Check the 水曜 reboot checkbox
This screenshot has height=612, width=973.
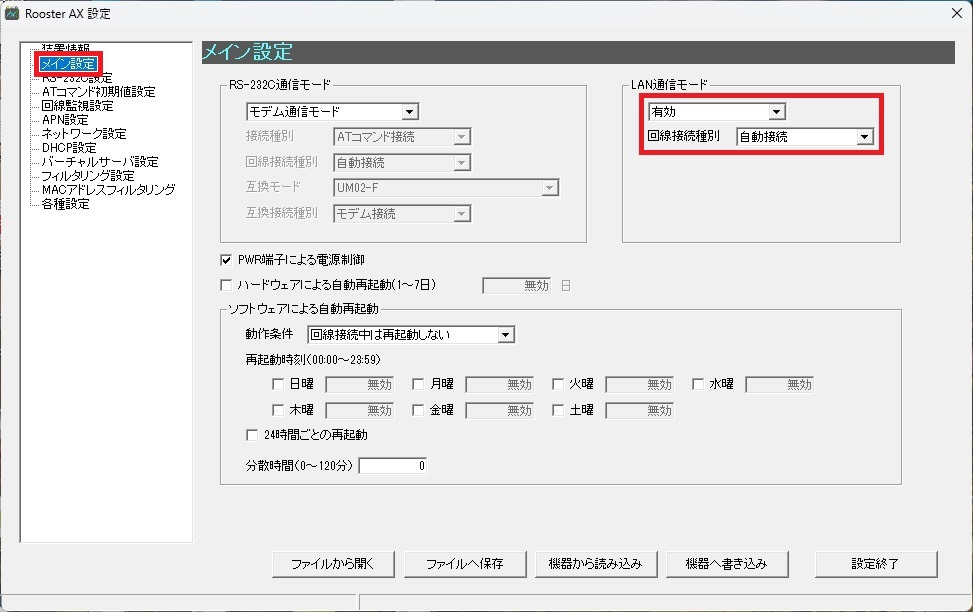pyautogui.click(x=698, y=384)
